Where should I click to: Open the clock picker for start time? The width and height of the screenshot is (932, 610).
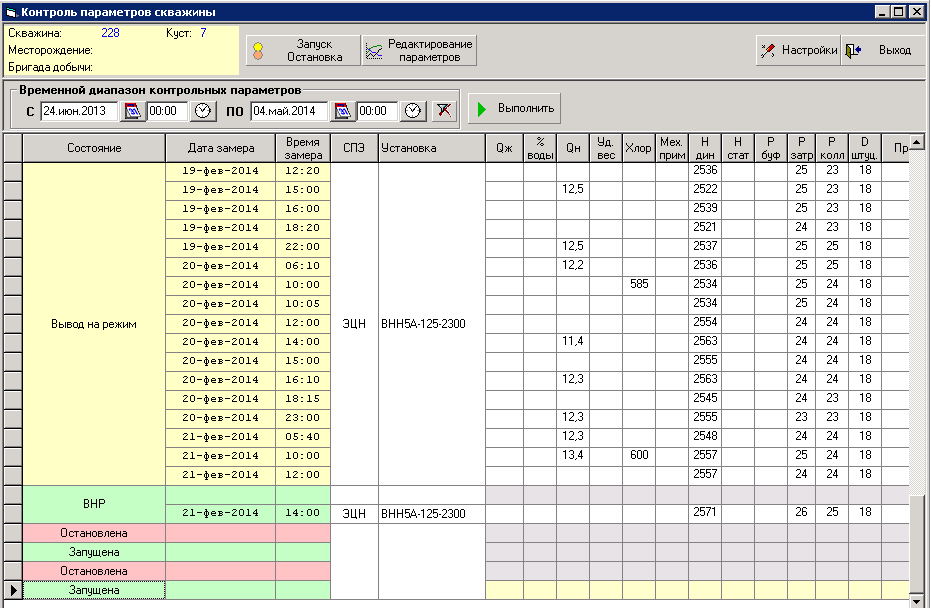coord(203,111)
